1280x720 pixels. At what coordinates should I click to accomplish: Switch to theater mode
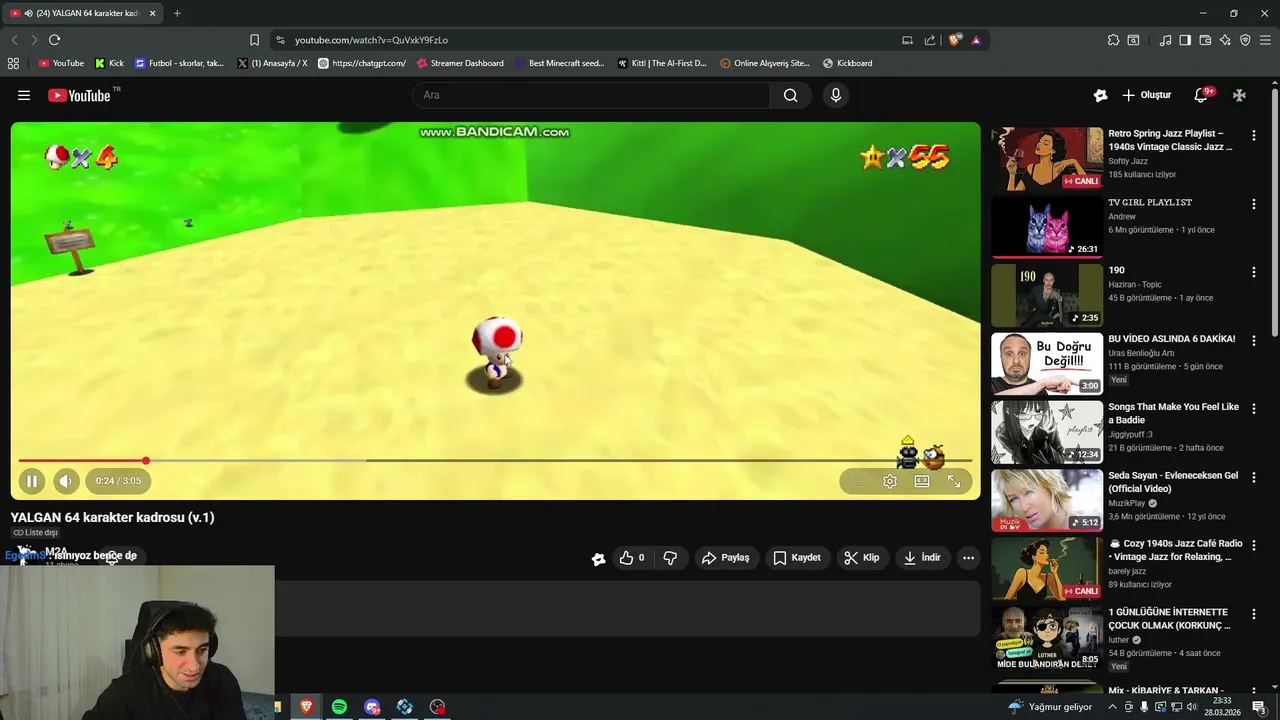[x=922, y=481]
